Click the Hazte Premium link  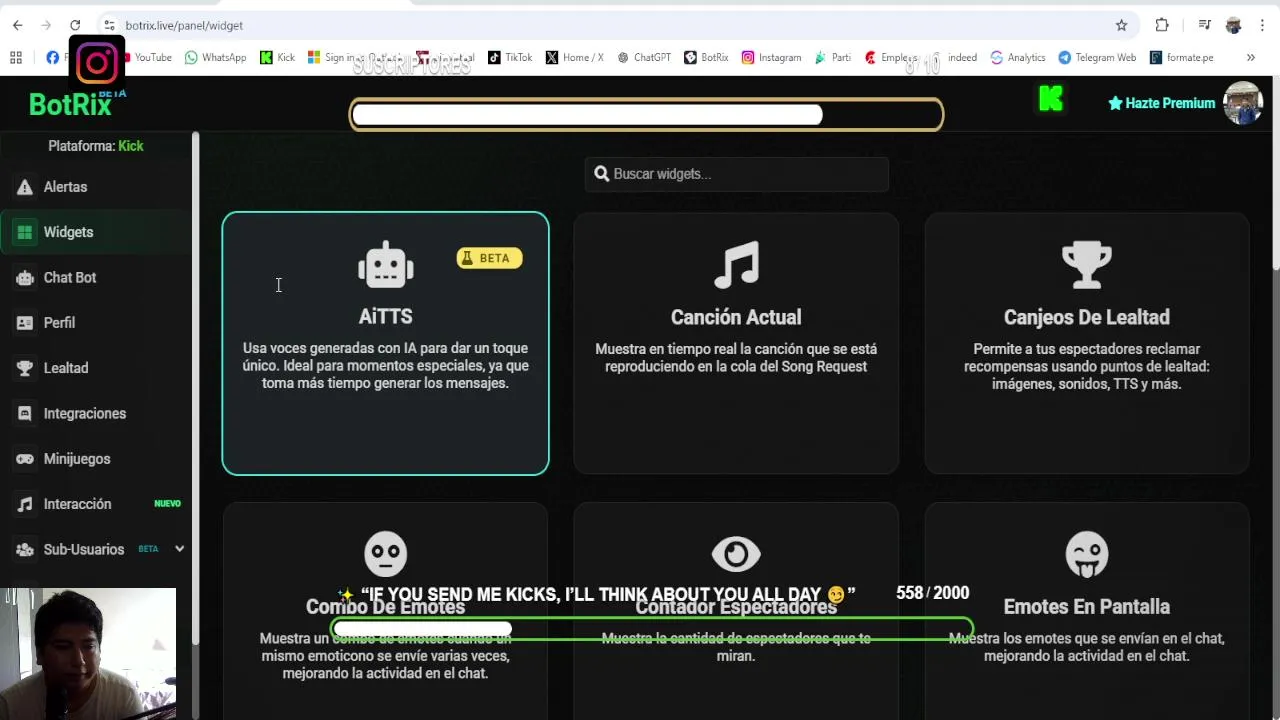(x=1161, y=103)
